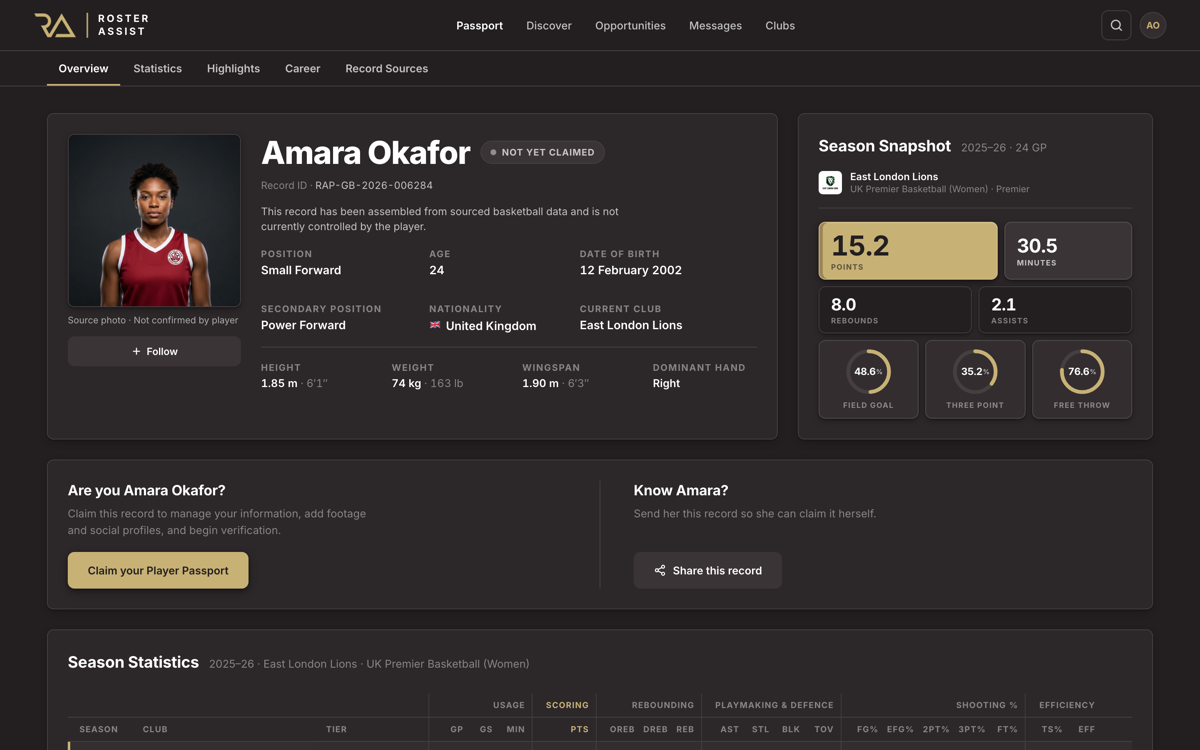This screenshot has width=1200, height=750.
Task: Follow Amara Okafor
Action: point(154,351)
